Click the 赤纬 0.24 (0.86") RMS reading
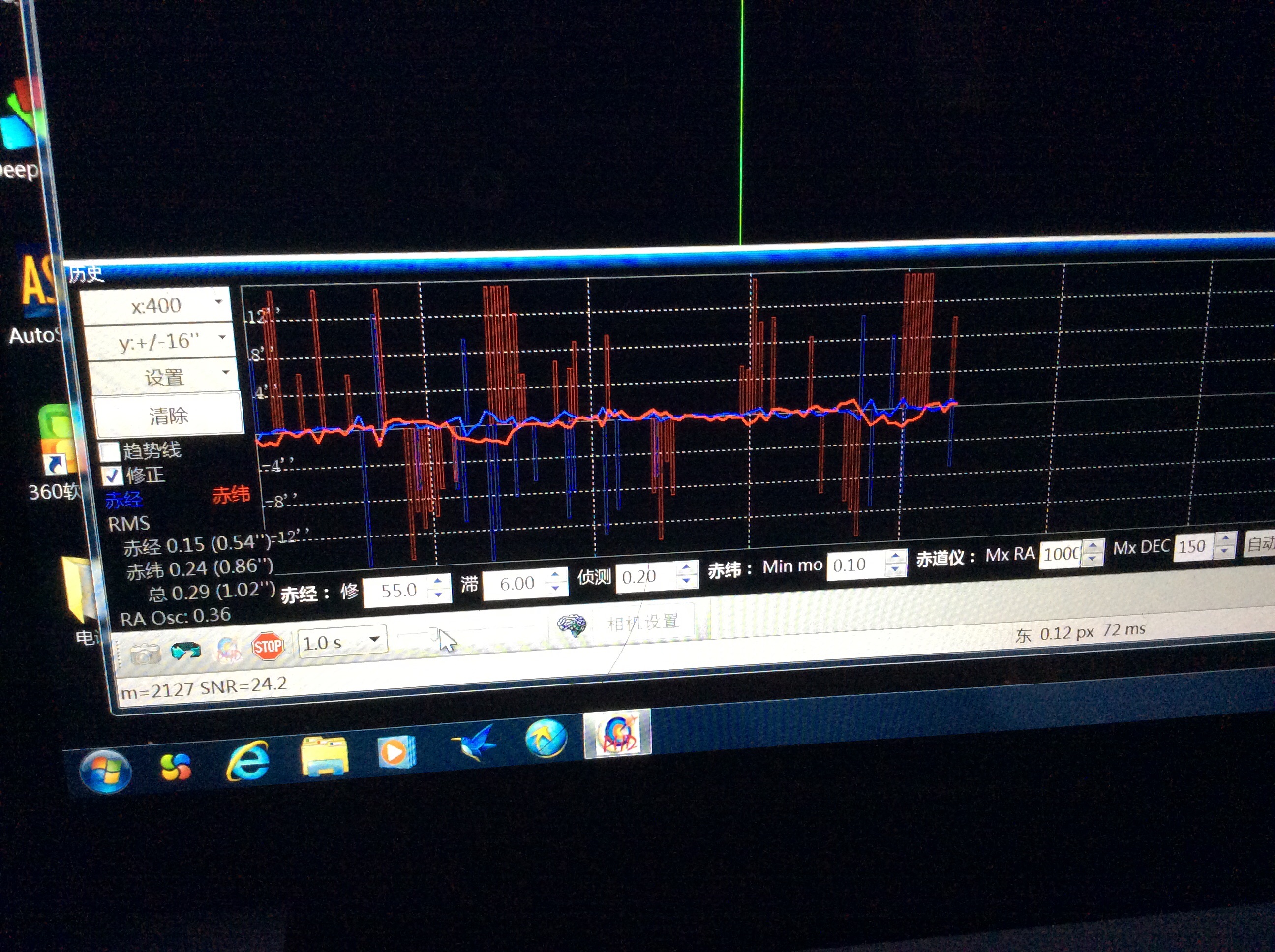The width and height of the screenshot is (1275, 952). (199, 569)
